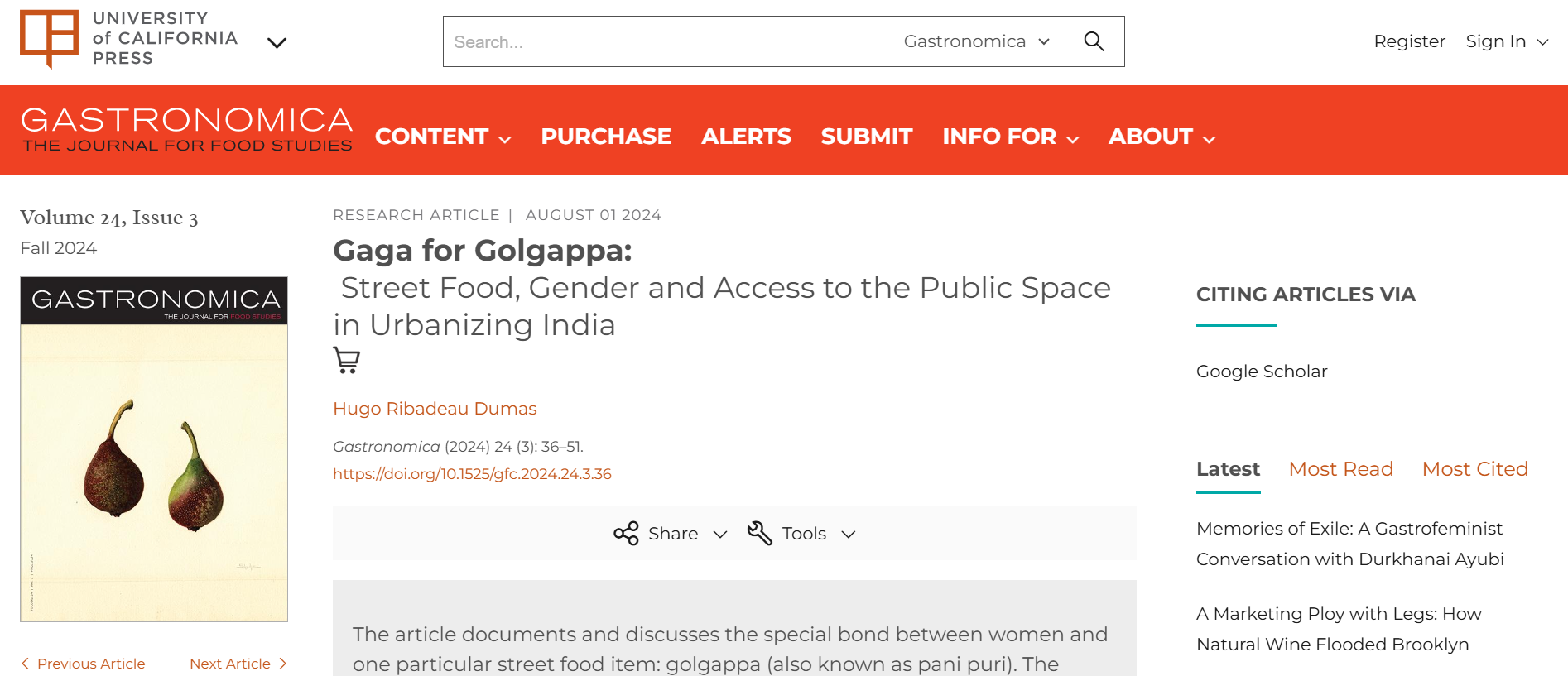
Task: Click inside the Search text field
Action: (662, 41)
